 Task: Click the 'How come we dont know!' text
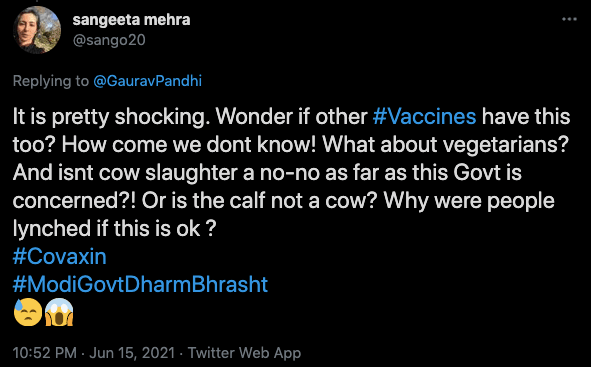point(189,145)
